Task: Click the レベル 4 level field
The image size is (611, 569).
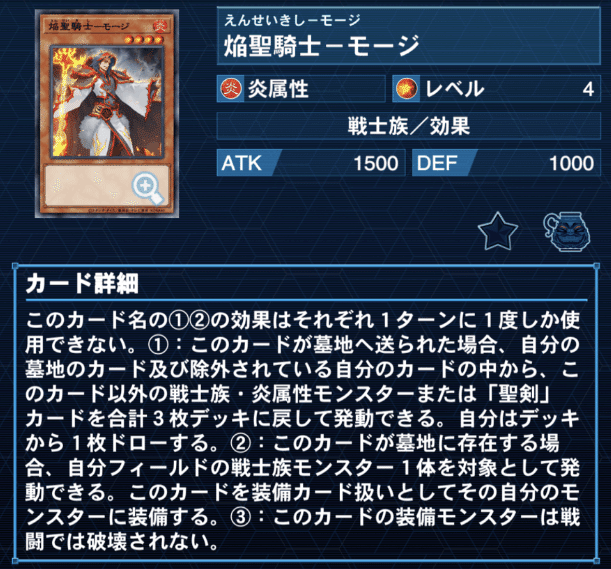Action: pyautogui.click(x=496, y=89)
